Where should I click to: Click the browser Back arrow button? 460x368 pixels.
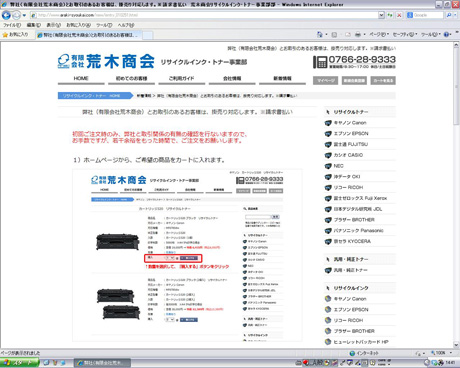[6, 15]
